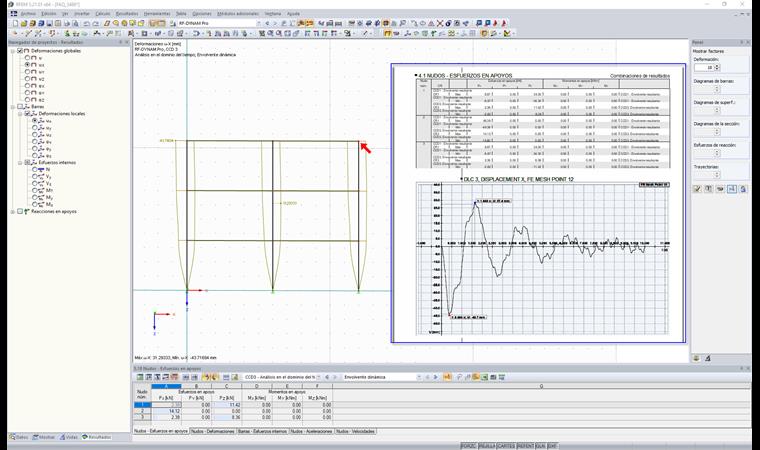Expand Reacciones en apoyos tree node
This screenshot has height=450, width=760.
13,211
